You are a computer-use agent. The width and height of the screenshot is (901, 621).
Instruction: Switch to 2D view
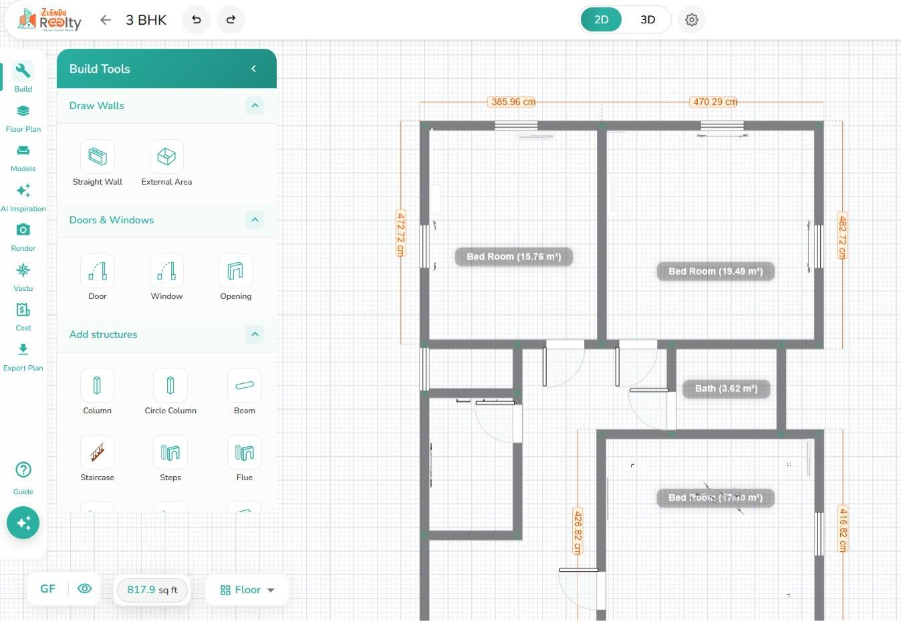pyautogui.click(x=601, y=20)
